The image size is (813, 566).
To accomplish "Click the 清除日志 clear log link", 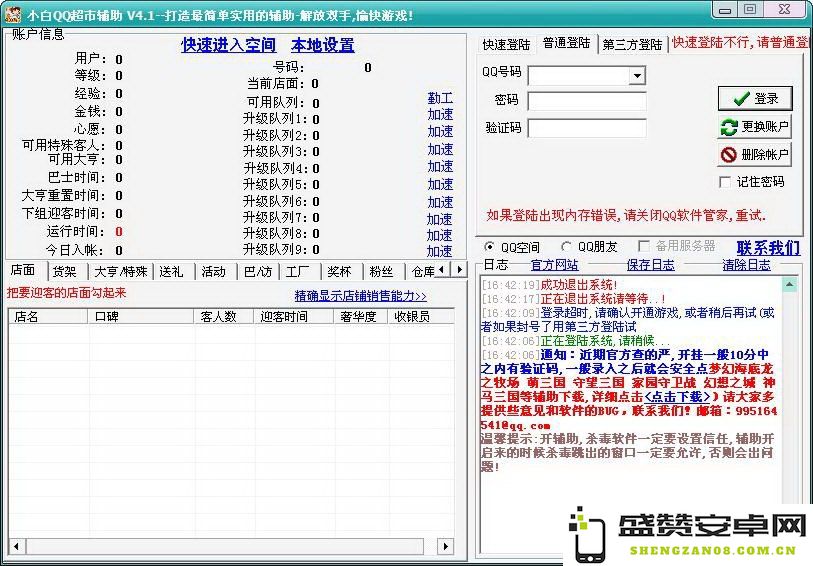I will click(747, 265).
